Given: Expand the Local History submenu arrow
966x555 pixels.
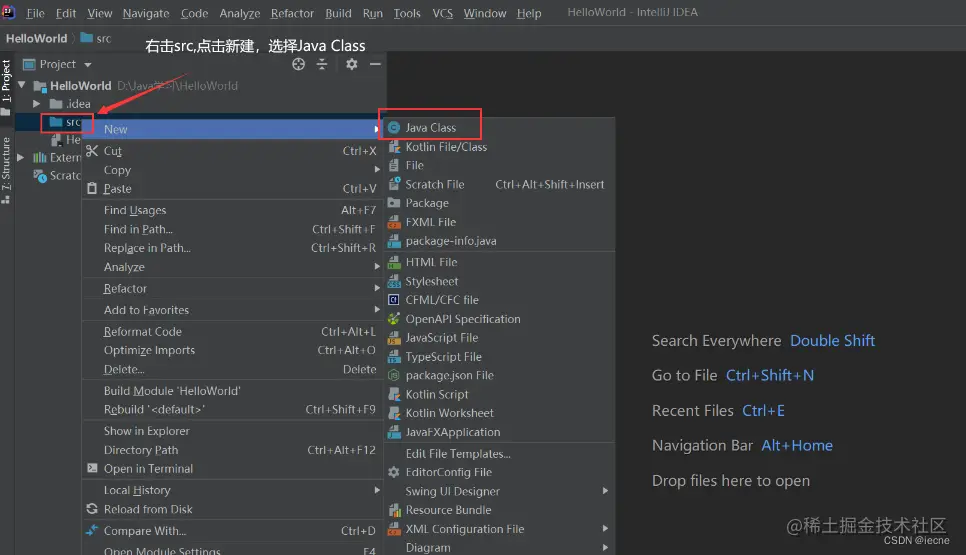Looking at the screenshot, I should [377, 490].
